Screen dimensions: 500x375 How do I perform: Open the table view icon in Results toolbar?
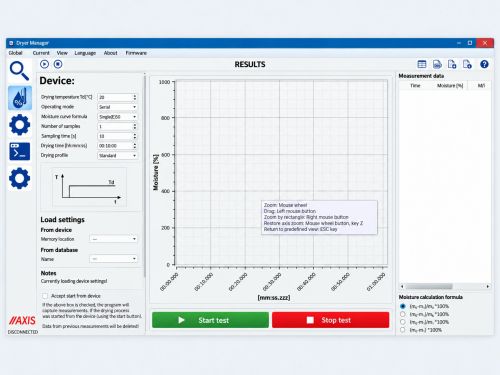coord(422,64)
